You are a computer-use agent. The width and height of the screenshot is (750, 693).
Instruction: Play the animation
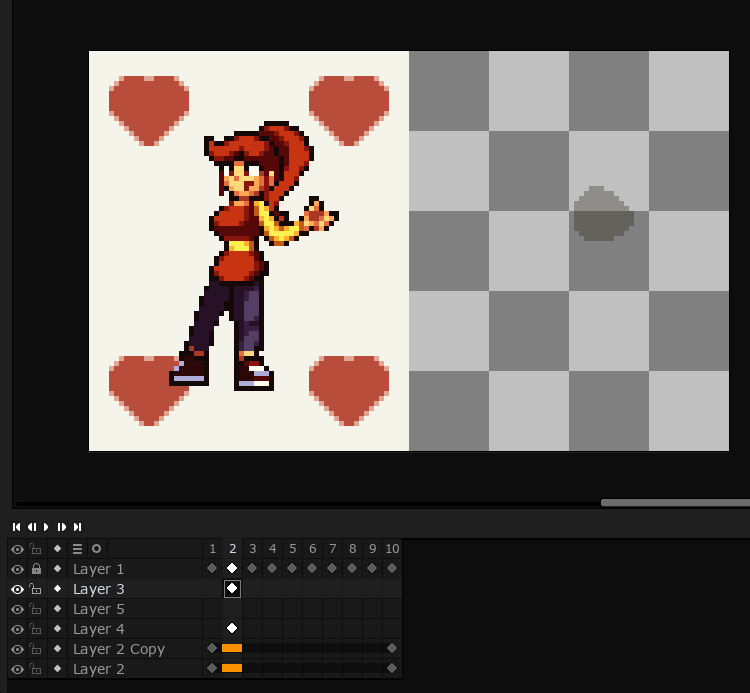point(46,527)
